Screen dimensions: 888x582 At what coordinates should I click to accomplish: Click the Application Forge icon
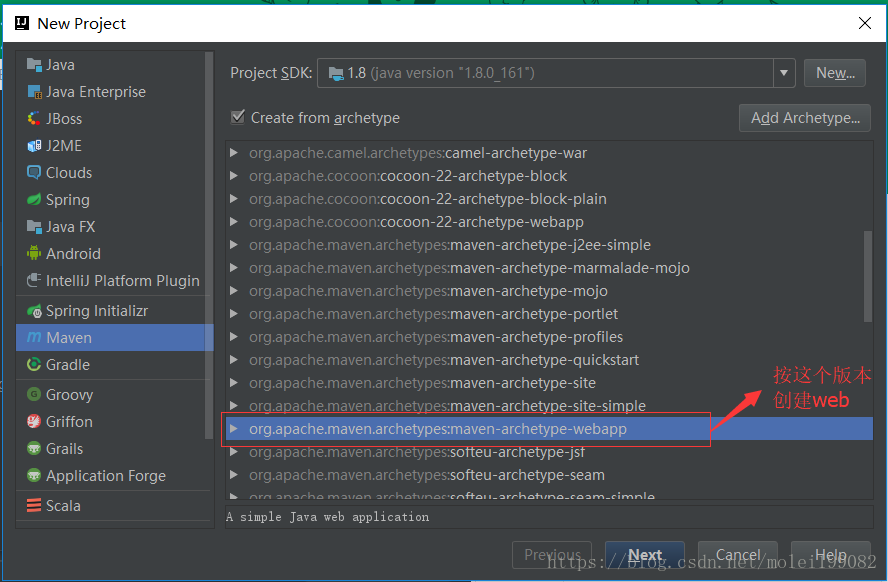pos(34,476)
